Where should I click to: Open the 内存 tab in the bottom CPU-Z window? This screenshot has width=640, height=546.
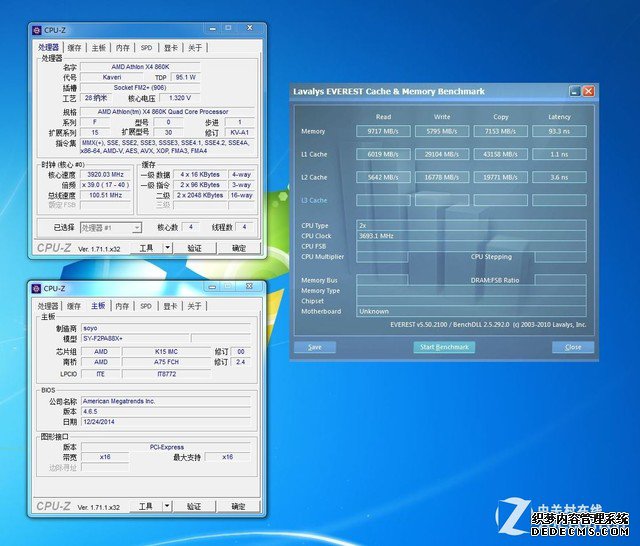122,306
